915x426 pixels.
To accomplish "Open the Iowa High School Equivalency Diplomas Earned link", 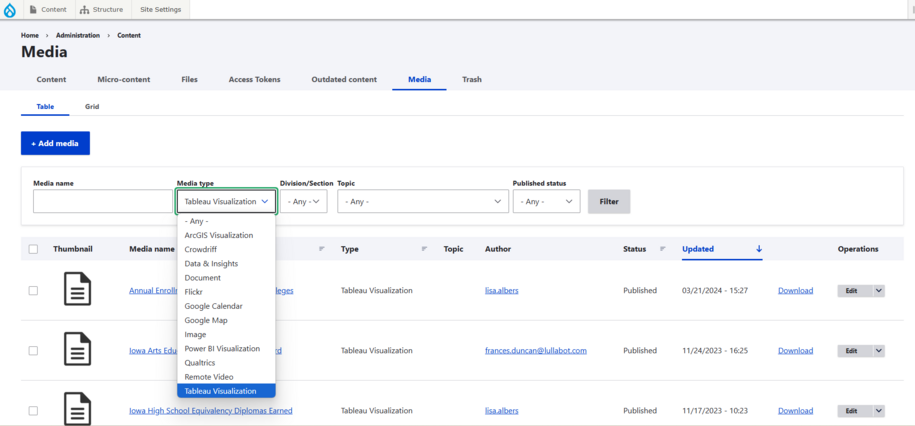I will pos(211,411).
